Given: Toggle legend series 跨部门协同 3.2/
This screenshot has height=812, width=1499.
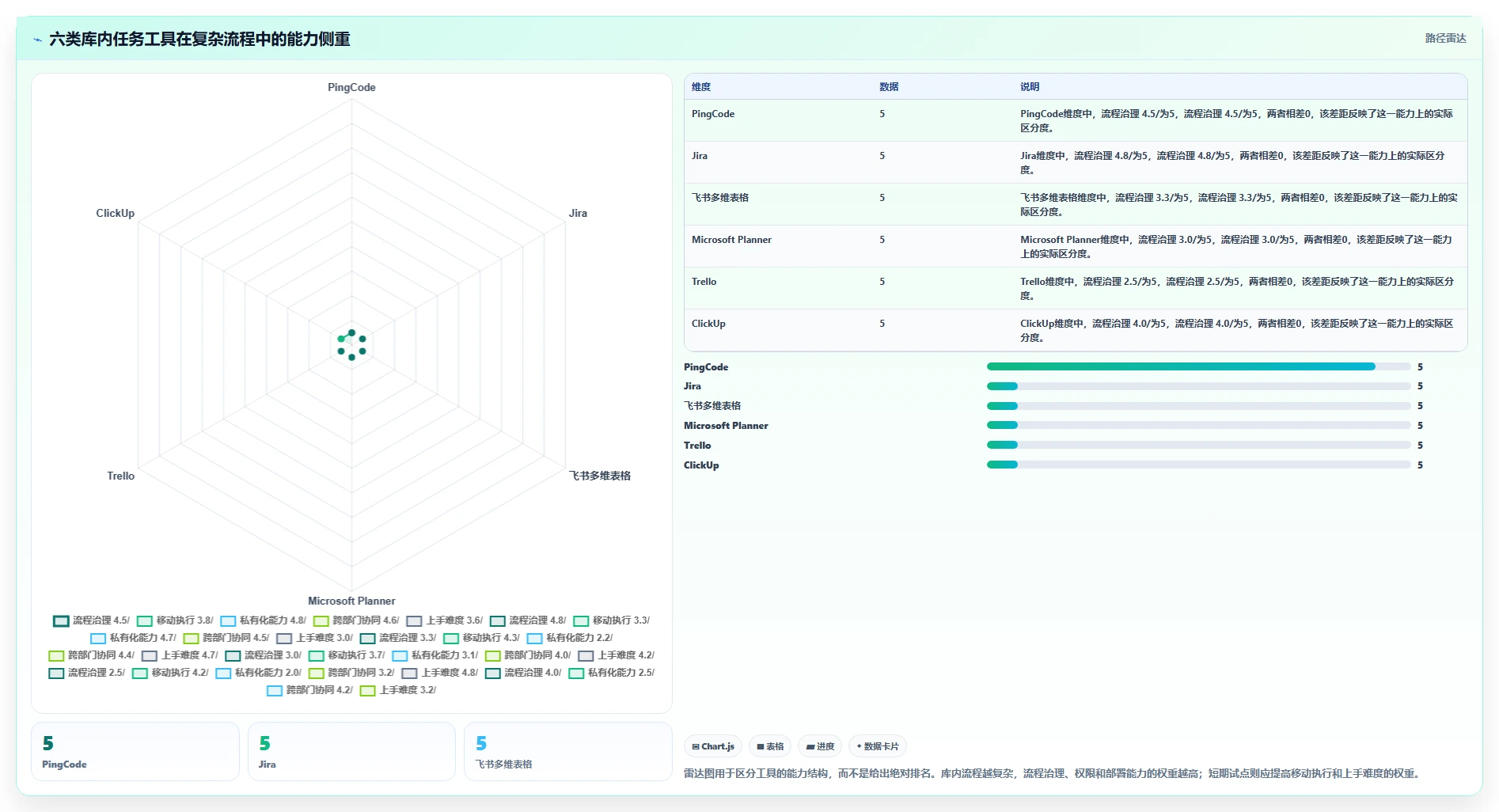Looking at the screenshot, I should (352, 673).
